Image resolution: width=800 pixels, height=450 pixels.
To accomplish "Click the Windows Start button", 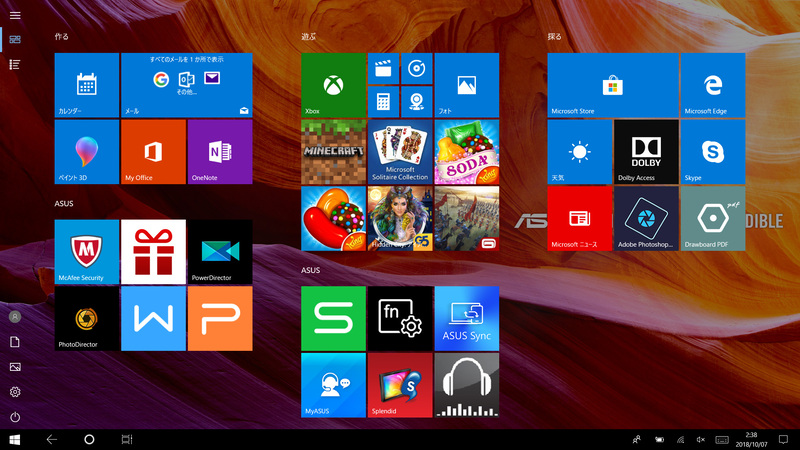I will point(14,439).
